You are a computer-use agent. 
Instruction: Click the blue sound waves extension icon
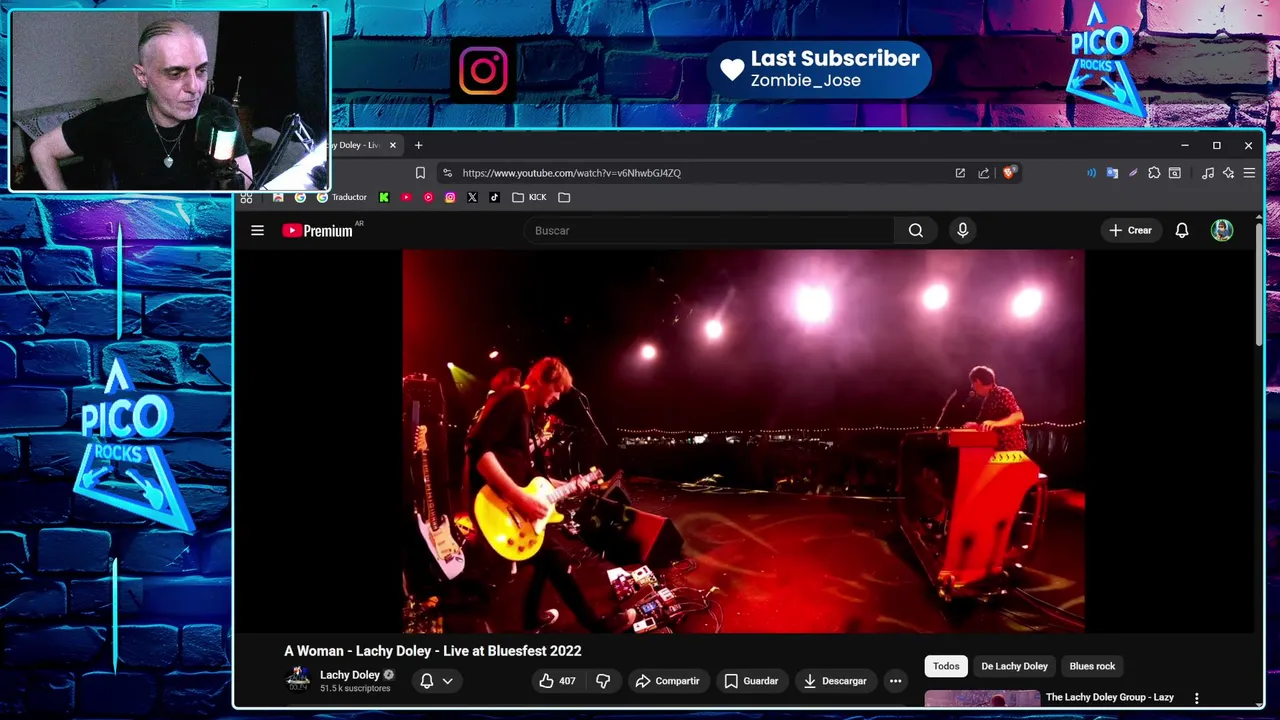[1091, 173]
